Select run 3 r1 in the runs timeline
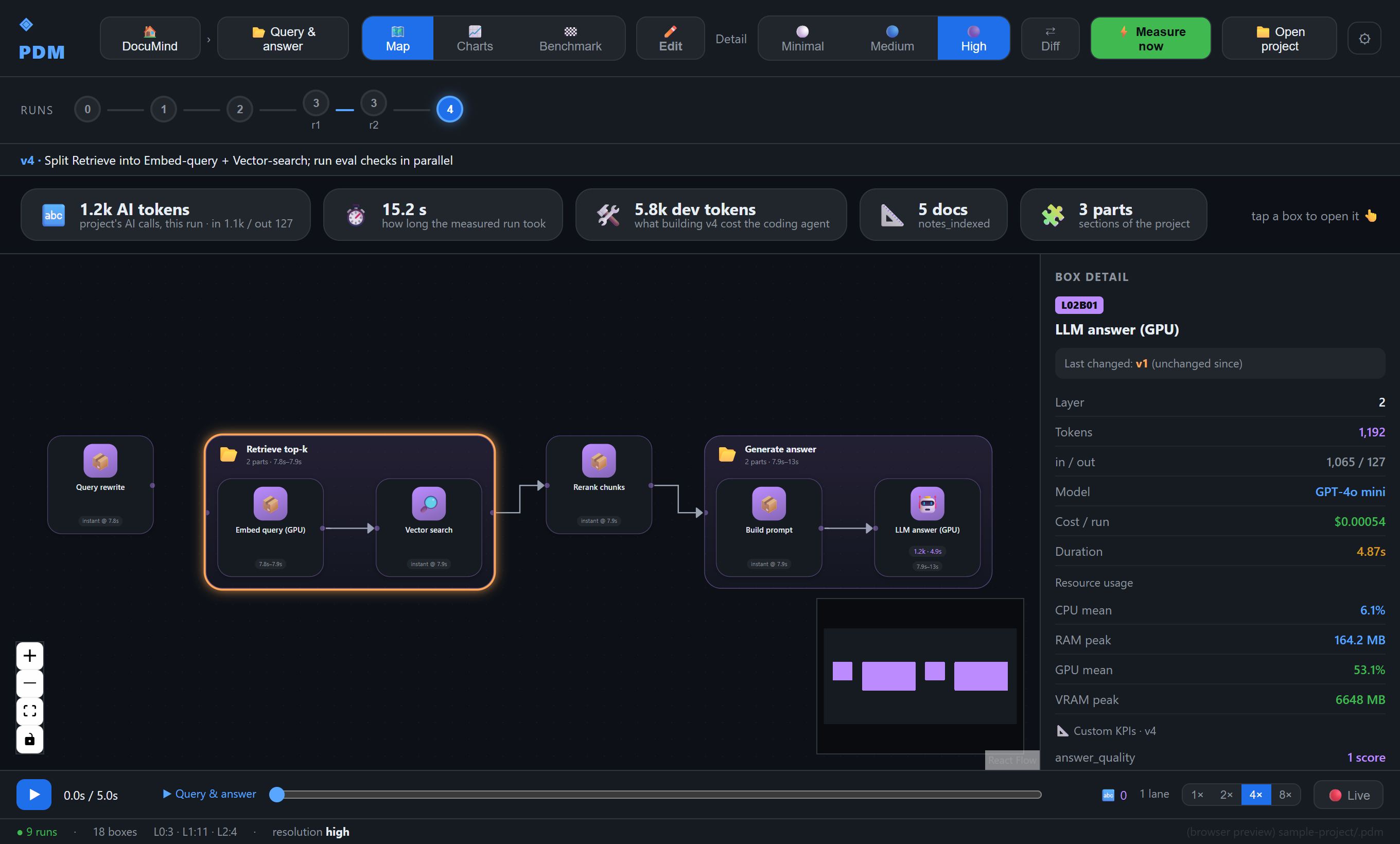 316,103
